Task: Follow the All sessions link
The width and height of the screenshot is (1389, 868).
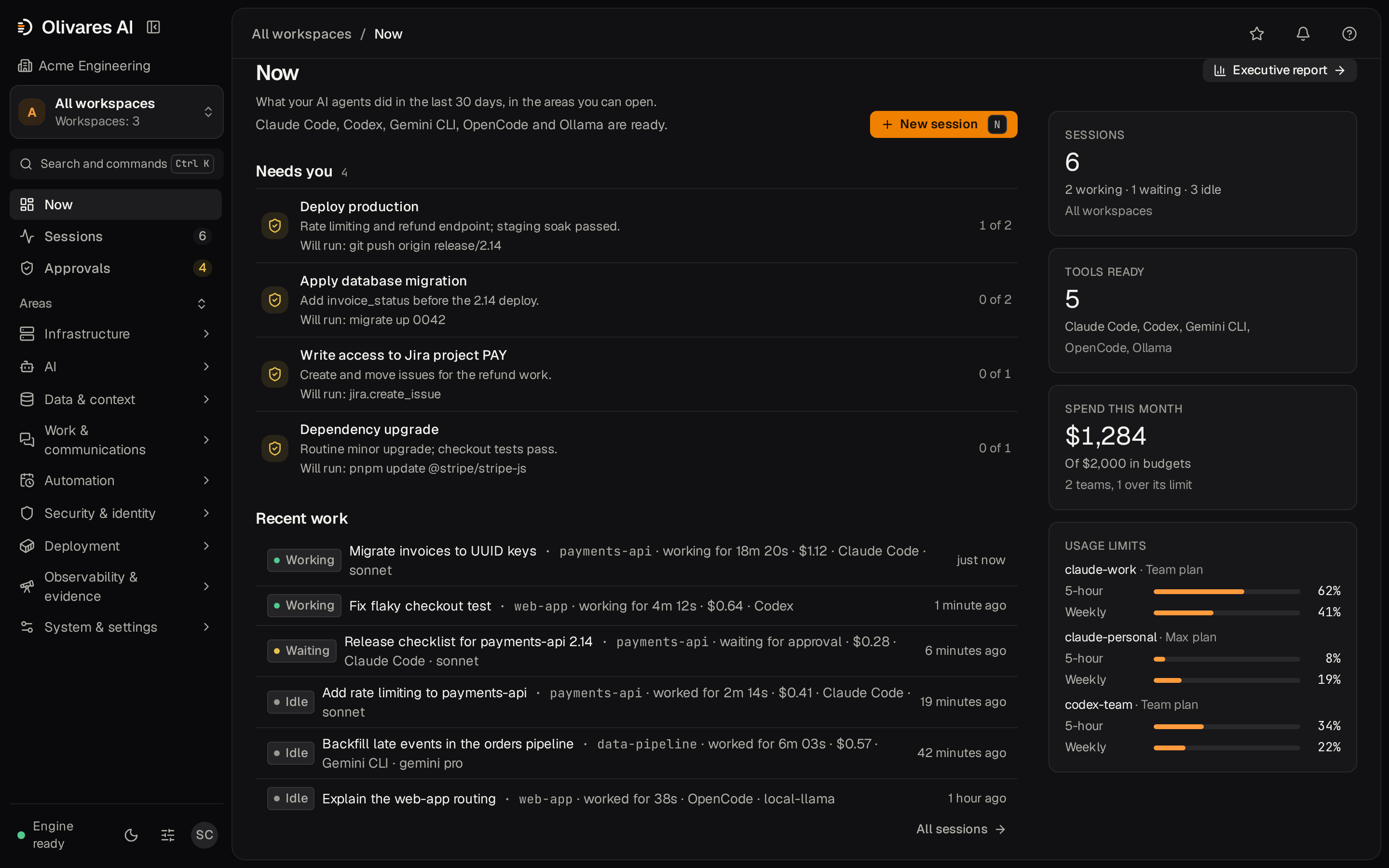Action: 961,829
